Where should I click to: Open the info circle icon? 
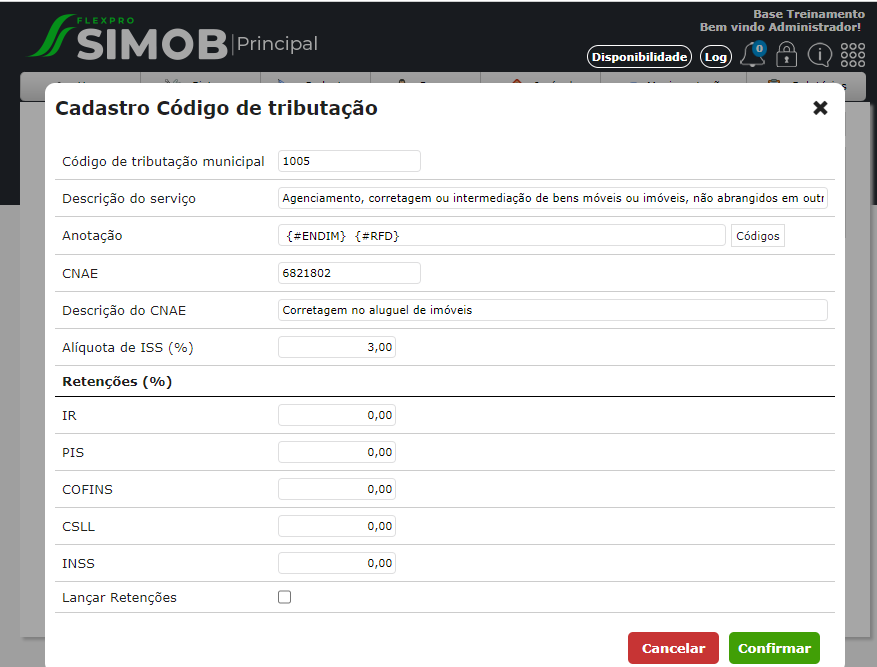click(819, 56)
